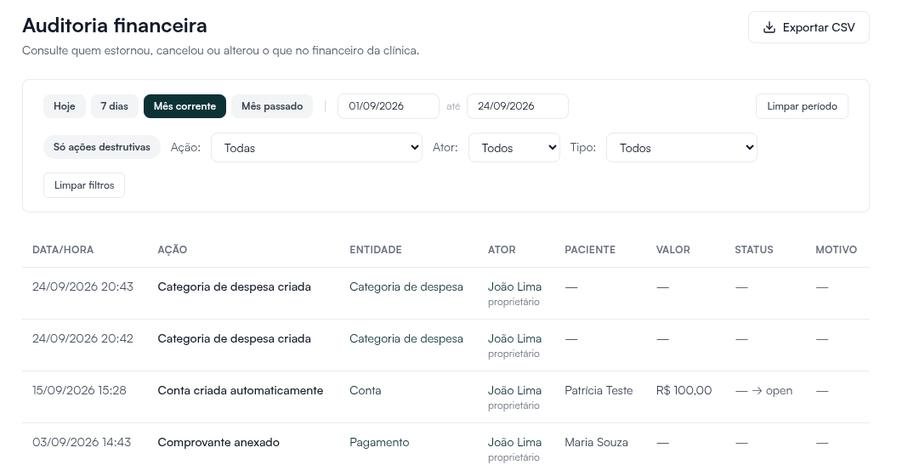Image resolution: width=908 pixels, height=476 pixels.
Task: Click the download icon in Exportar CSV
Action: [x=769, y=27]
